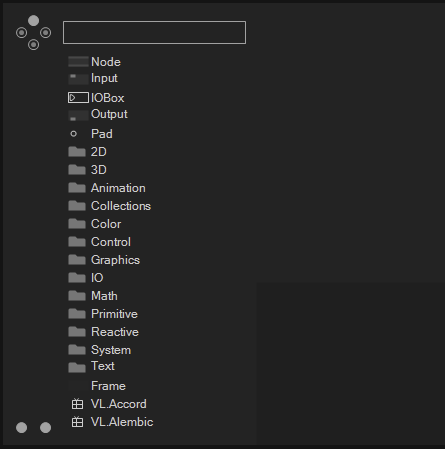445x449 pixels.
Task: Toggle the bottom ringed filter dot
Action: pyautogui.click(x=33, y=44)
